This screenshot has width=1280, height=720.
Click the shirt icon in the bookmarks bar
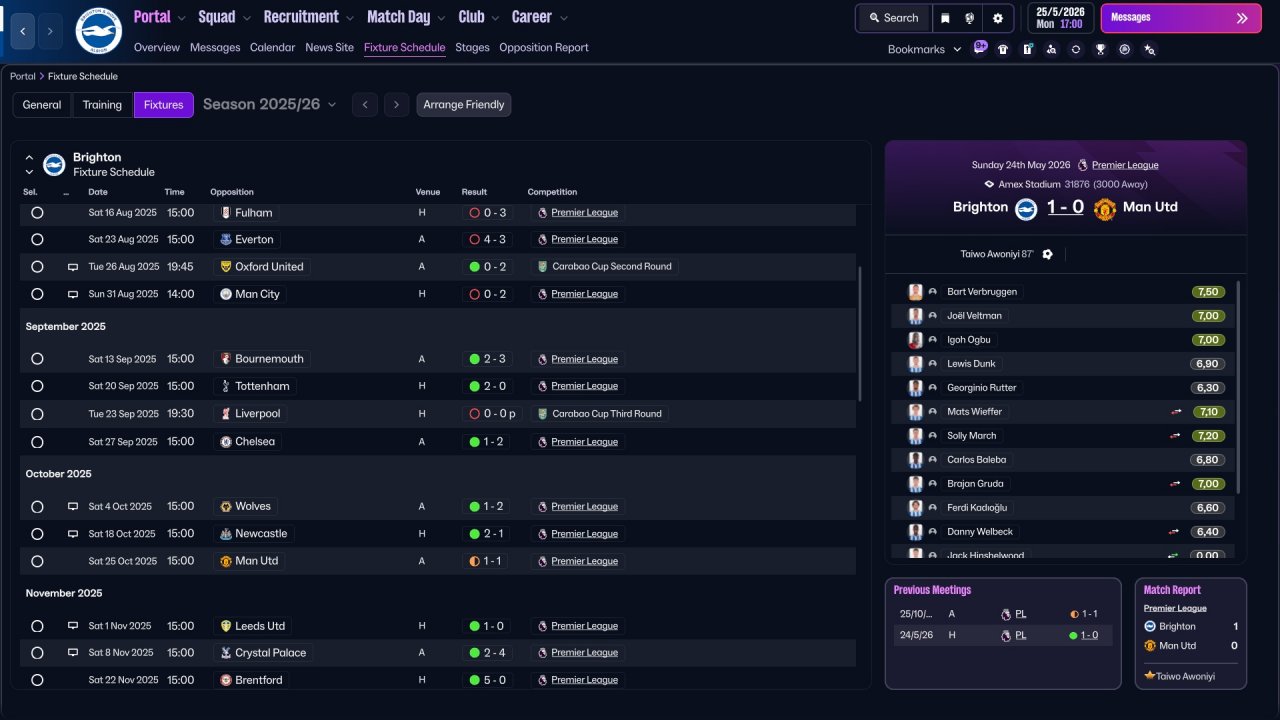pyautogui.click(x=1003, y=49)
